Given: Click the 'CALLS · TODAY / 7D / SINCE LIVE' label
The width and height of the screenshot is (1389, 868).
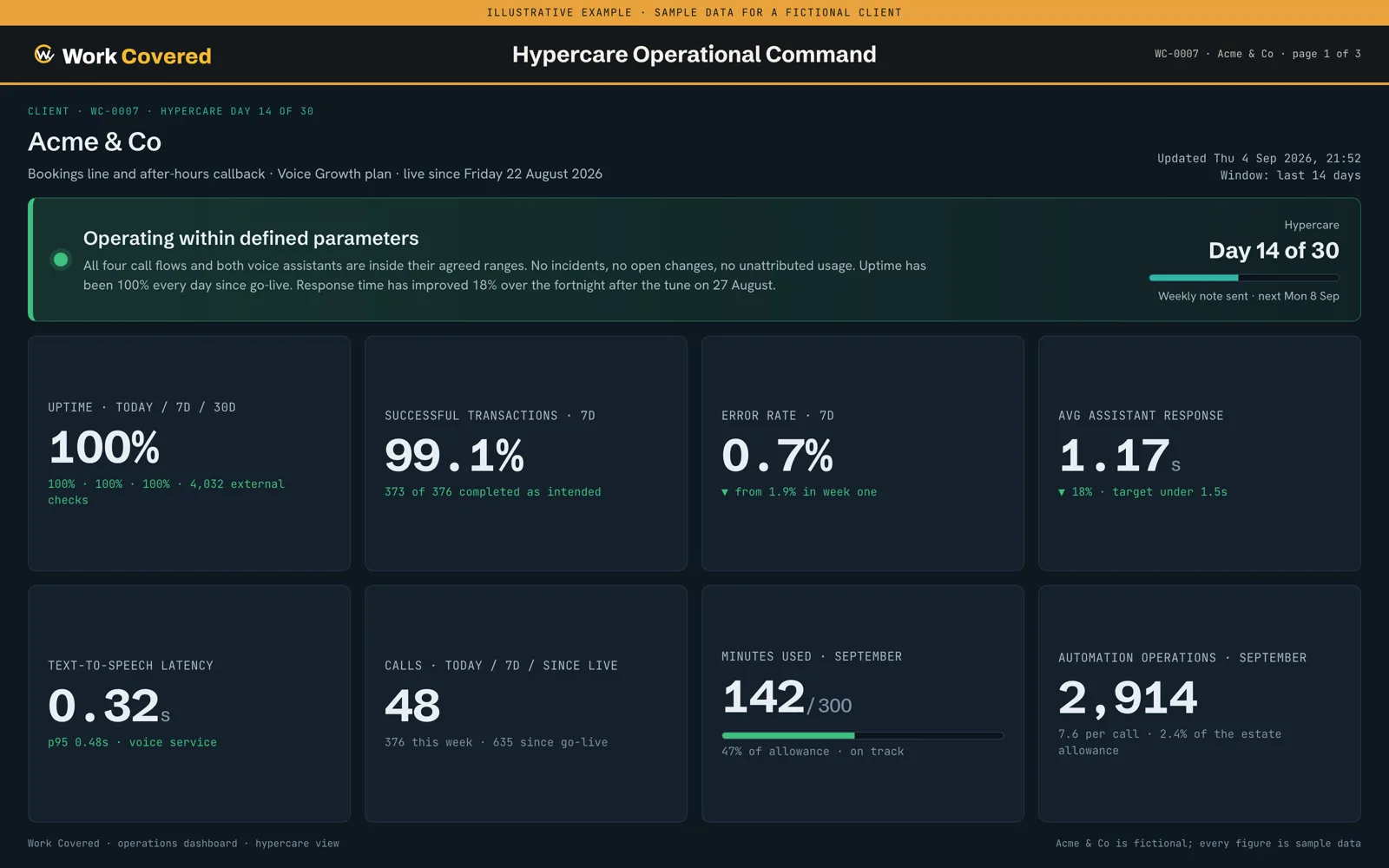Looking at the screenshot, I should (x=501, y=666).
